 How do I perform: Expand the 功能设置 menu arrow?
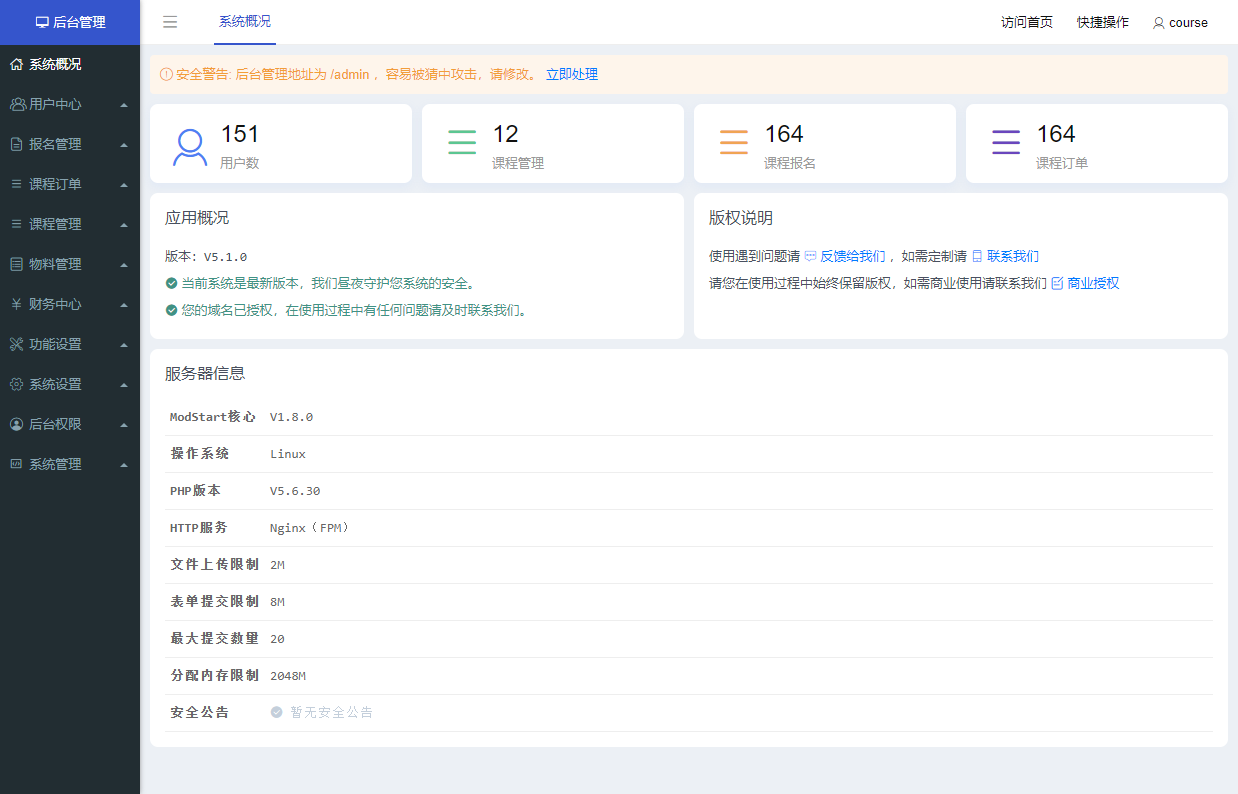(124, 345)
